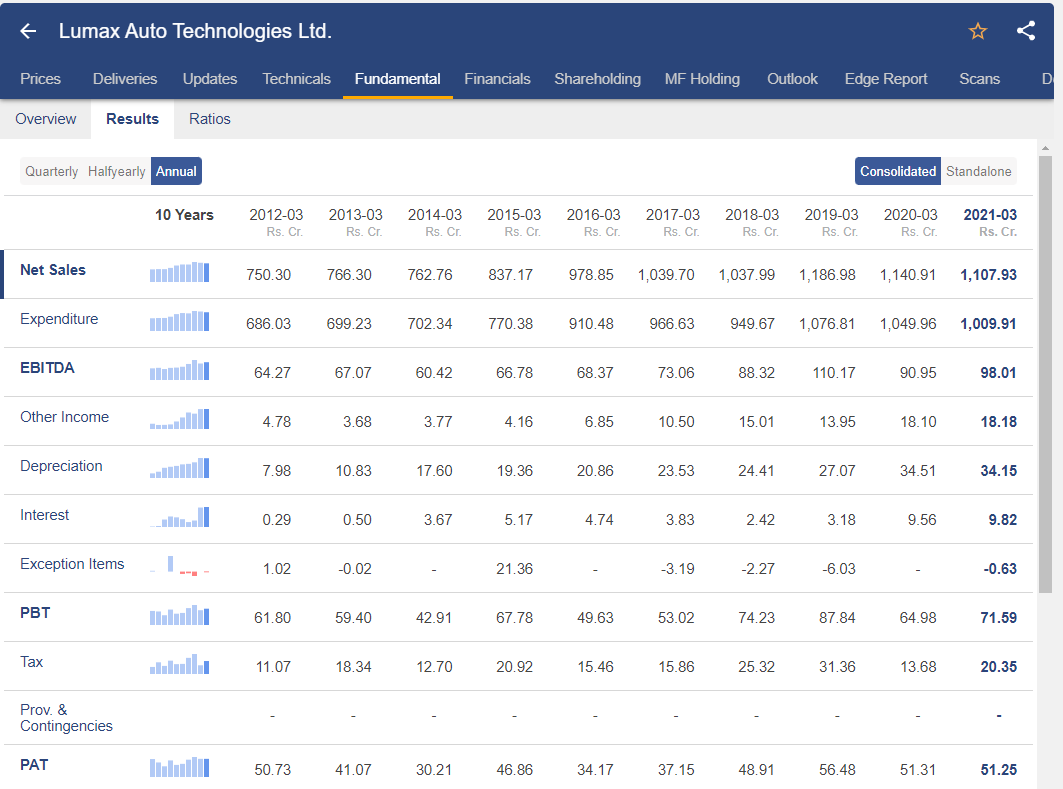Click Interest value 9.56
Image resolution: width=1063 pixels, height=789 pixels.
pyautogui.click(x=922, y=519)
